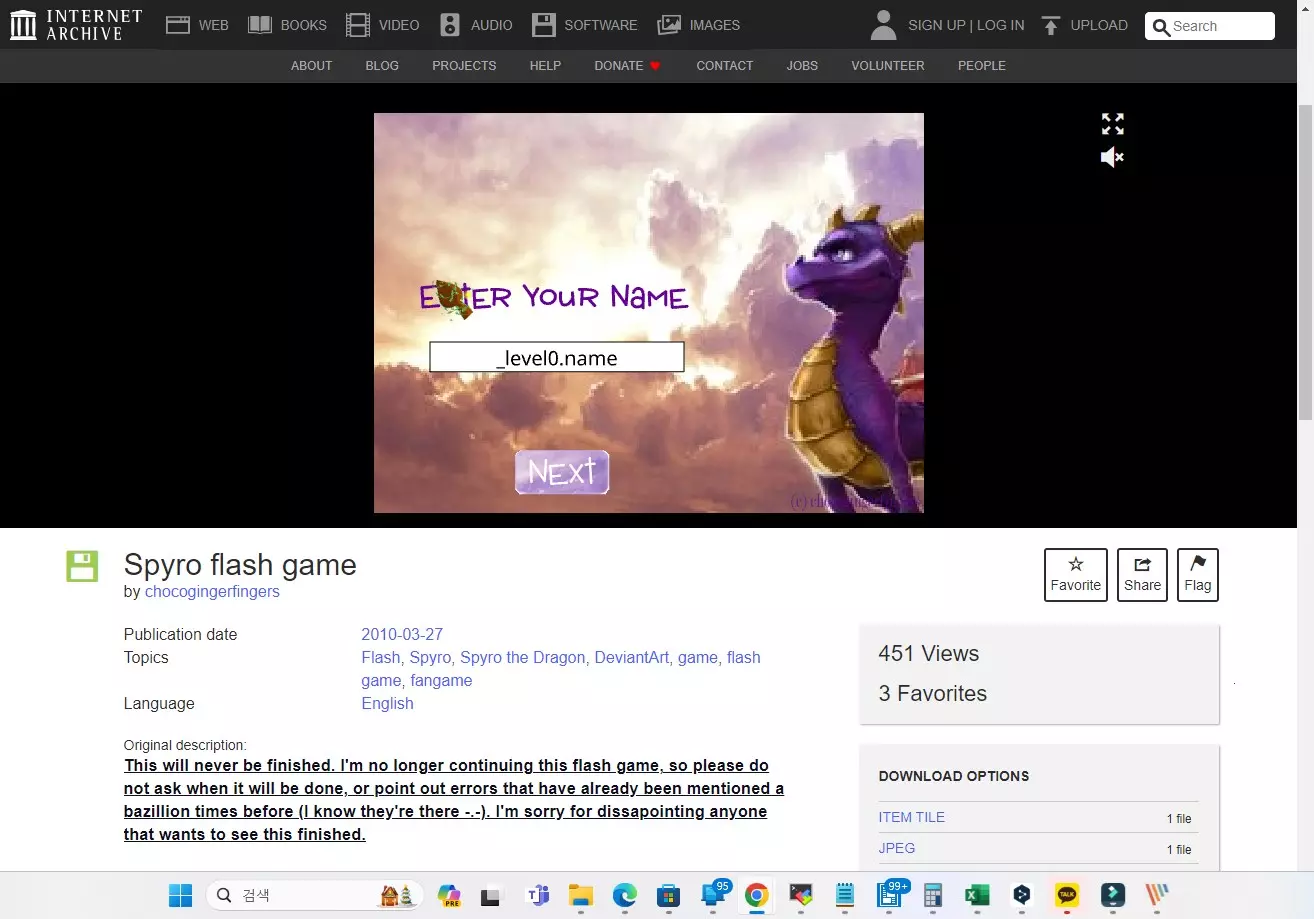
Task: Open the DONATE menu item
Action: click(x=627, y=65)
